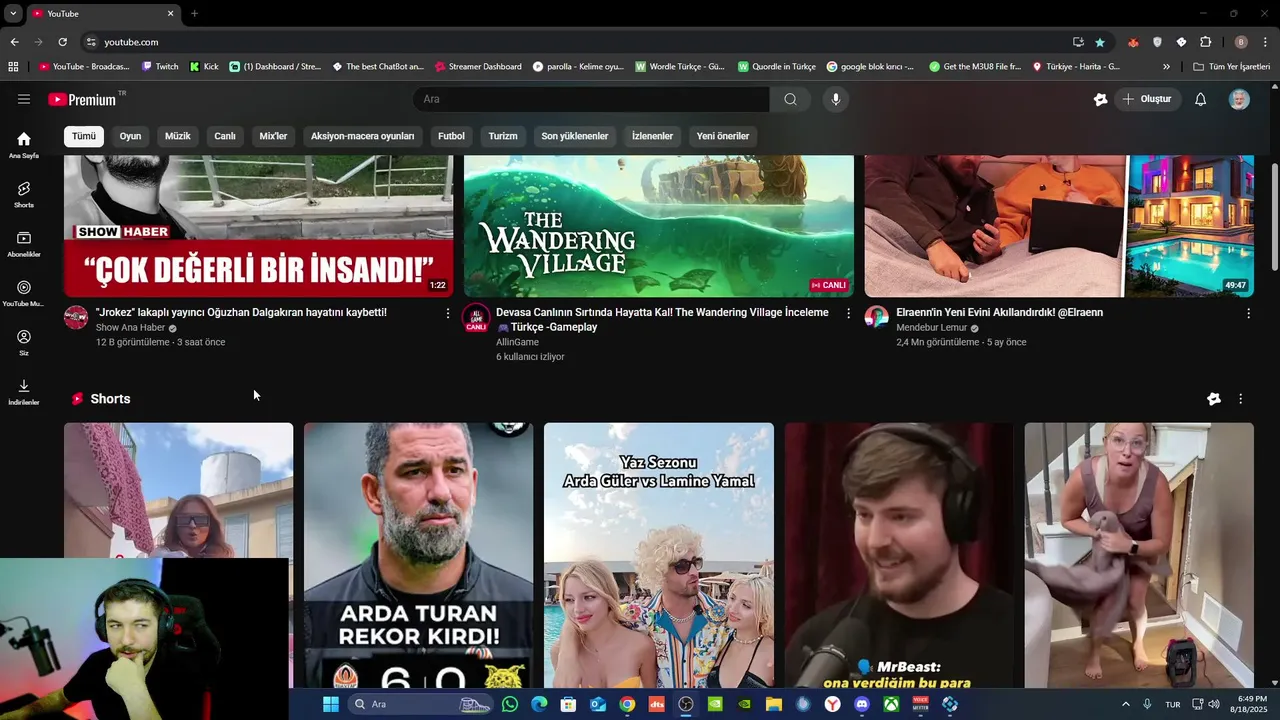Screen dimensions: 1280x720
Task: Select the Mix'ler filter chip
Action: coord(273,136)
